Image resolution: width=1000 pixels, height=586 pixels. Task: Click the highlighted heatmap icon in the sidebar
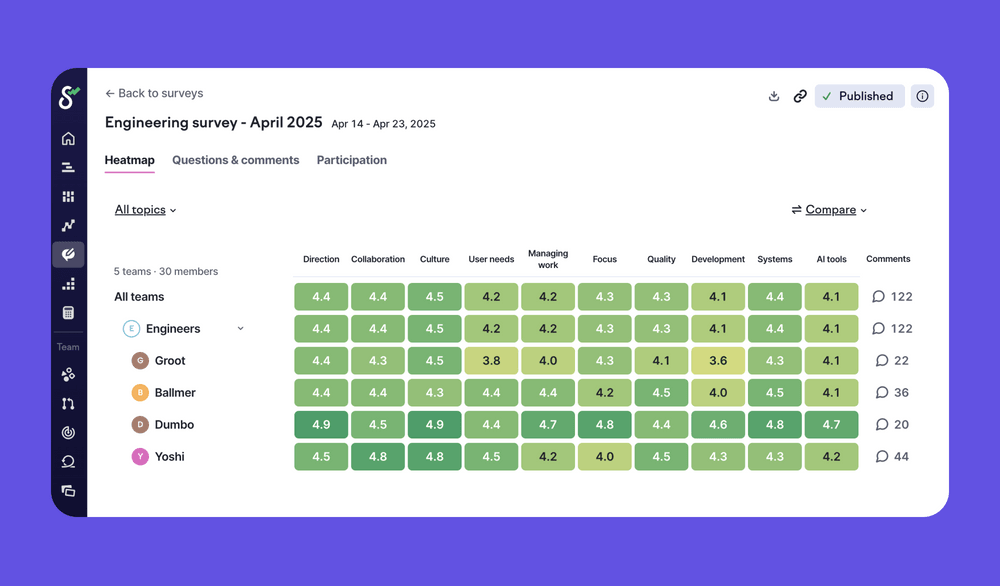click(68, 254)
